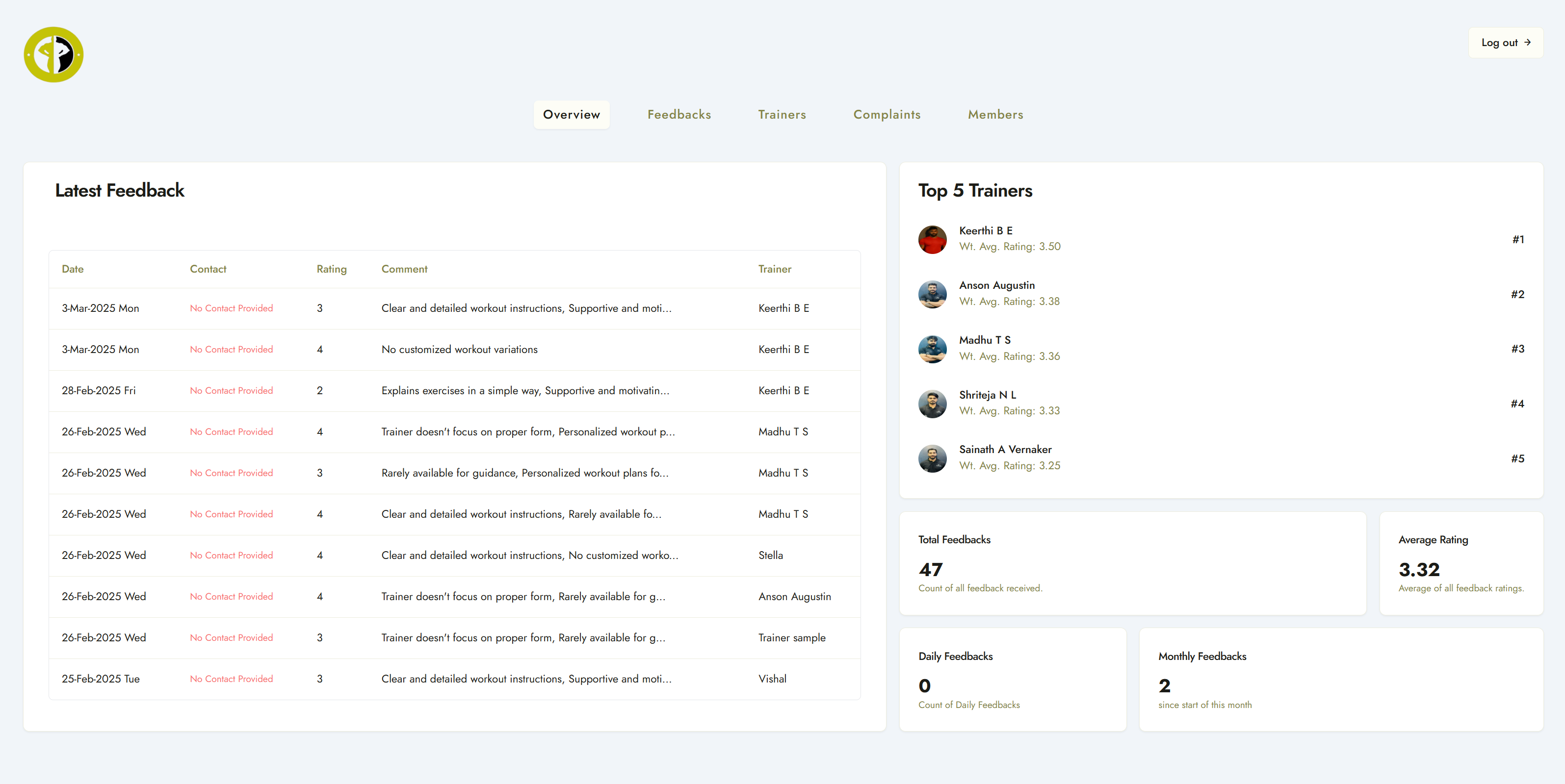The image size is (1565, 784).
Task: Click Shriteja N L's profile avatar
Action: (932, 403)
